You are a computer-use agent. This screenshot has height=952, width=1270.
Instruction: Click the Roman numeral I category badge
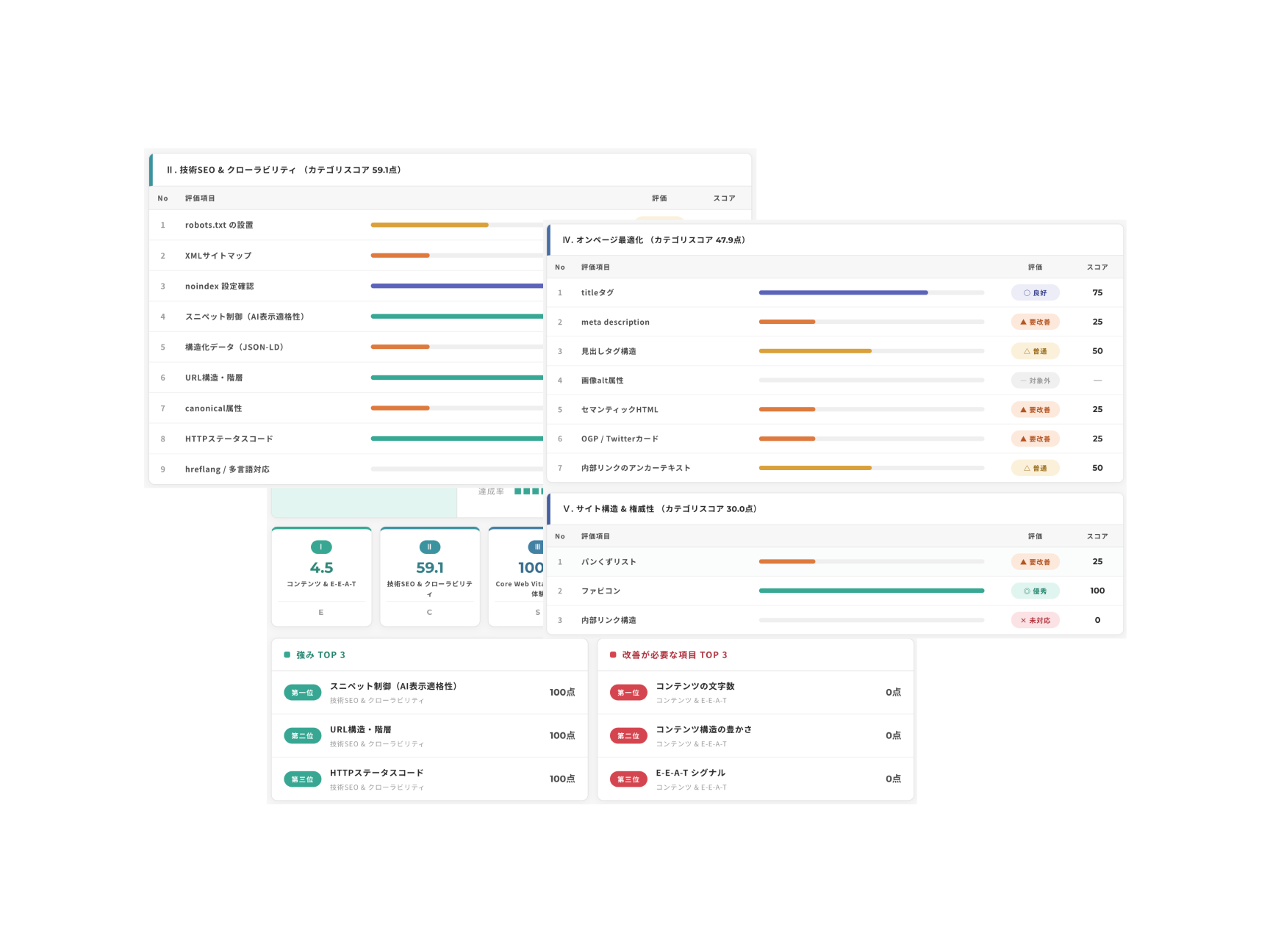[321, 547]
